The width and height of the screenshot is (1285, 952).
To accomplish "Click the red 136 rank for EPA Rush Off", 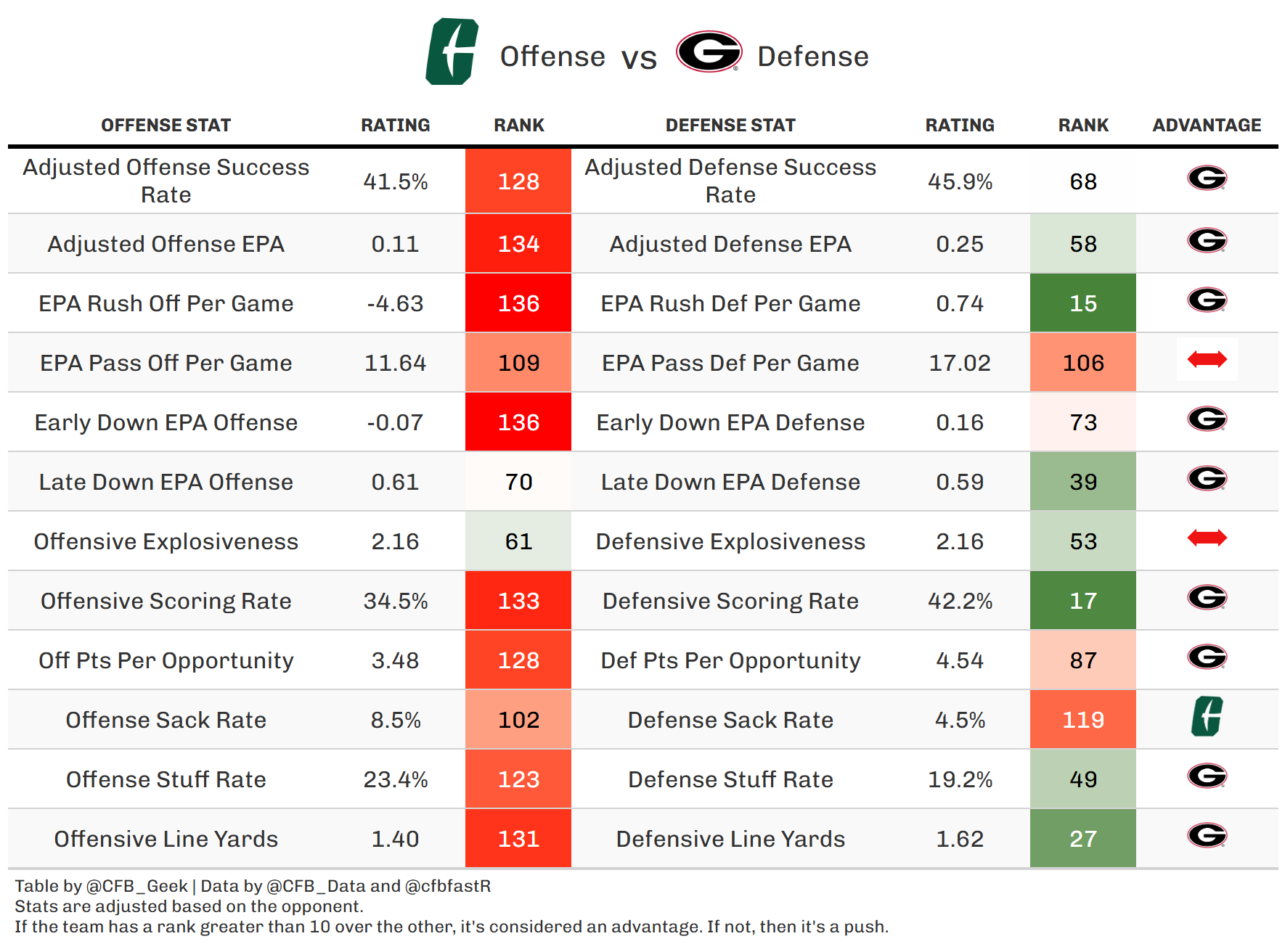I will pos(518,303).
